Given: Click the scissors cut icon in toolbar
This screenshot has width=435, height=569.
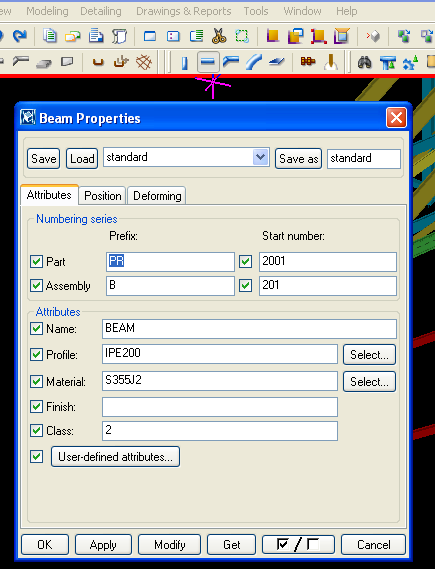Looking at the screenshot, I should 219,36.
